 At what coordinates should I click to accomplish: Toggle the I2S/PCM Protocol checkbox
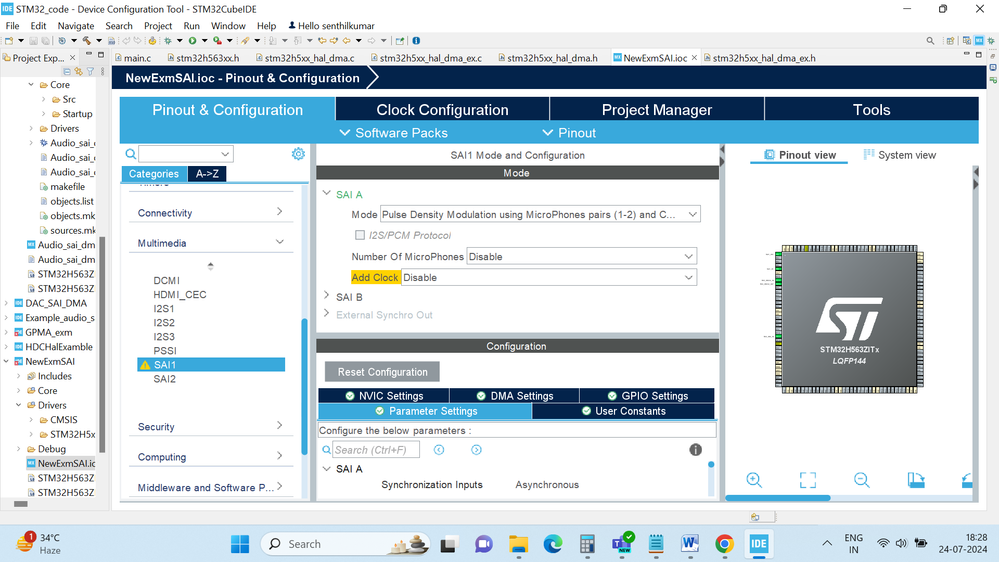360,235
